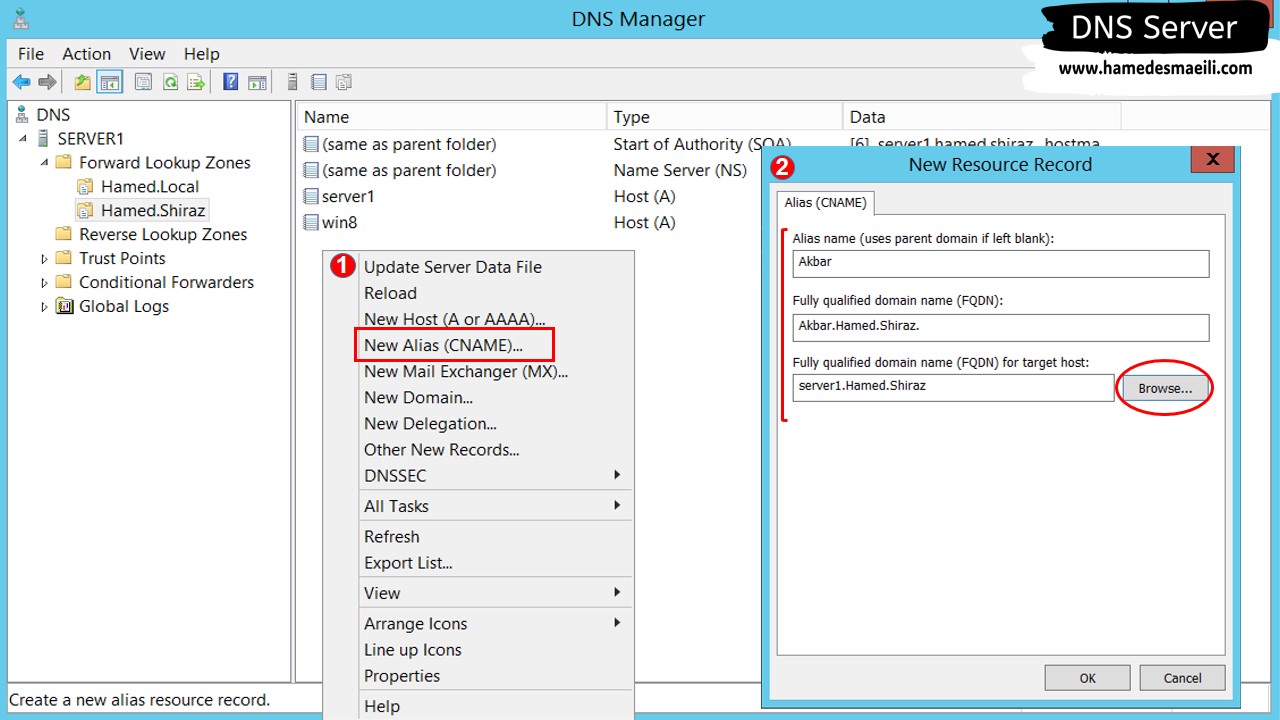This screenshot has width=1280, height=720.
Task: Click the Browse... button
Action: pos(1165,388)
